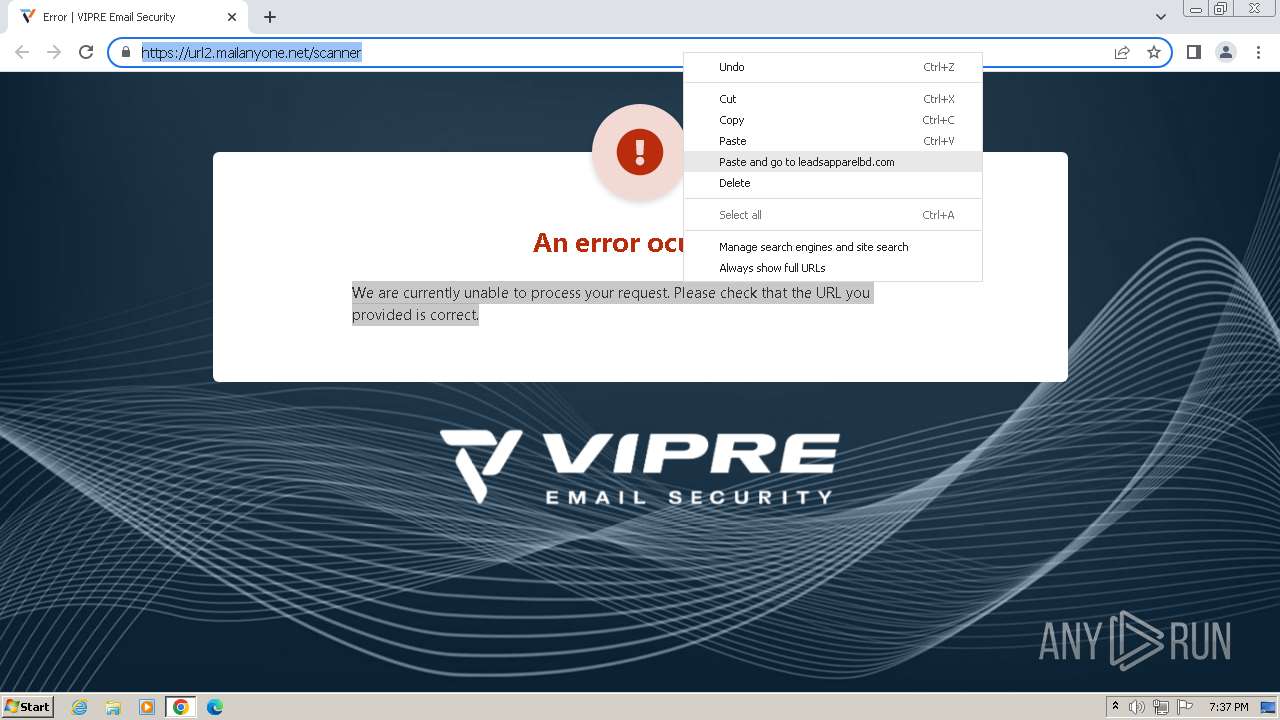Click the browser back arrow
This screenshot has height=720, width=1280.
tap(22, 52)
